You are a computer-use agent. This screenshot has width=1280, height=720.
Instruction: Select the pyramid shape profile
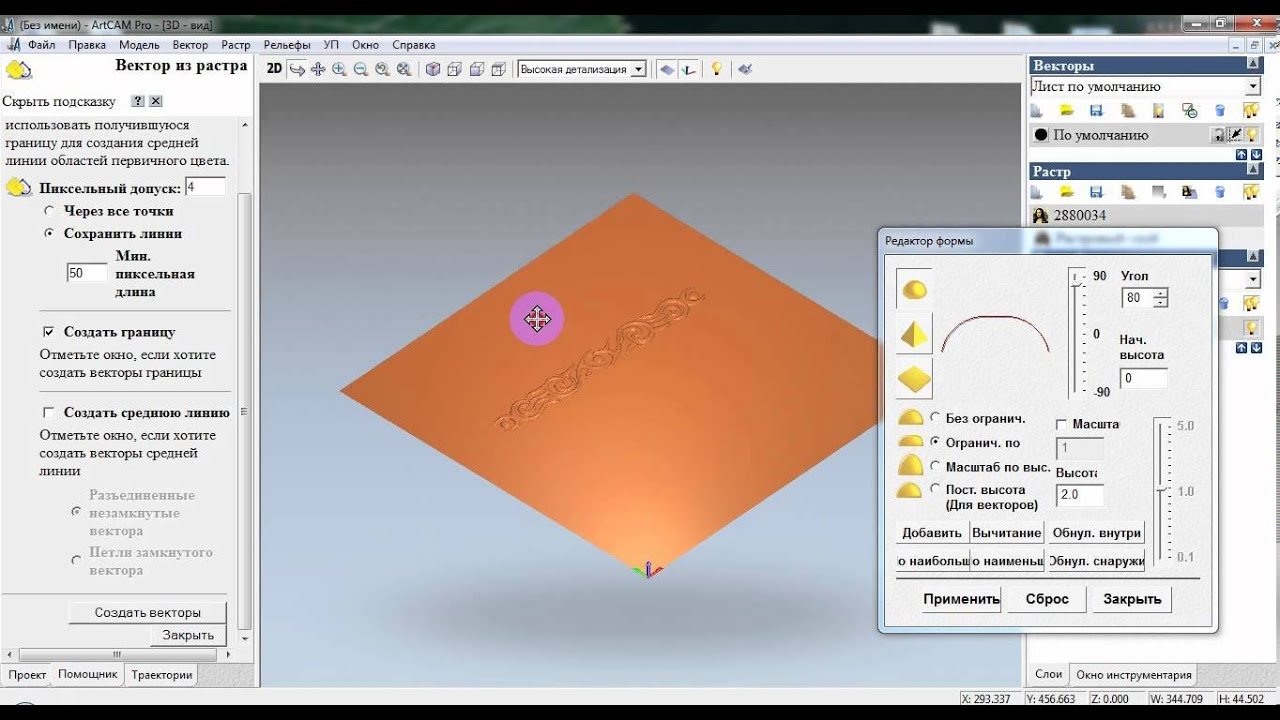[x=914, y=334]
